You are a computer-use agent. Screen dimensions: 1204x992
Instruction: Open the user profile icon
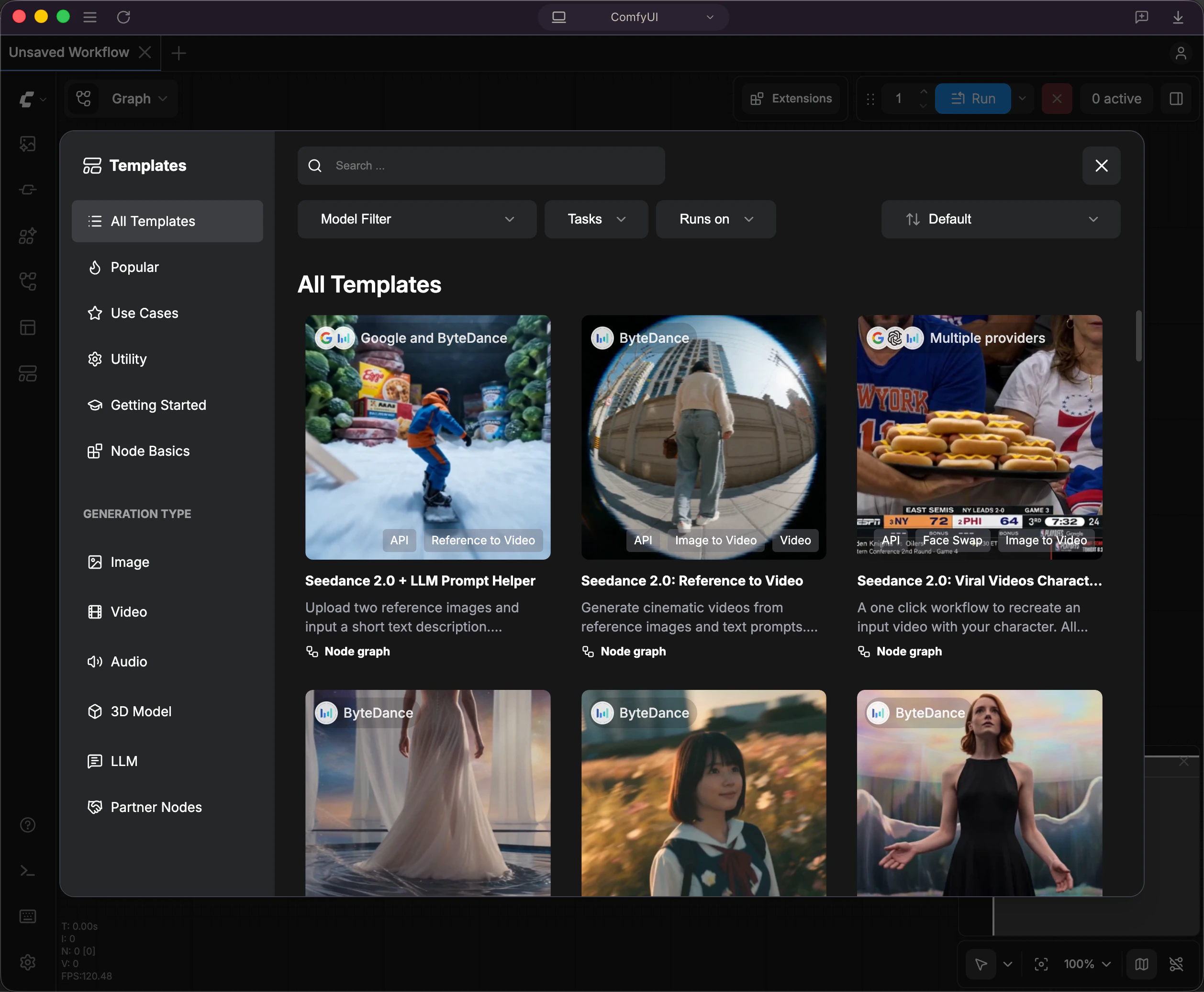coord(1181,53)
